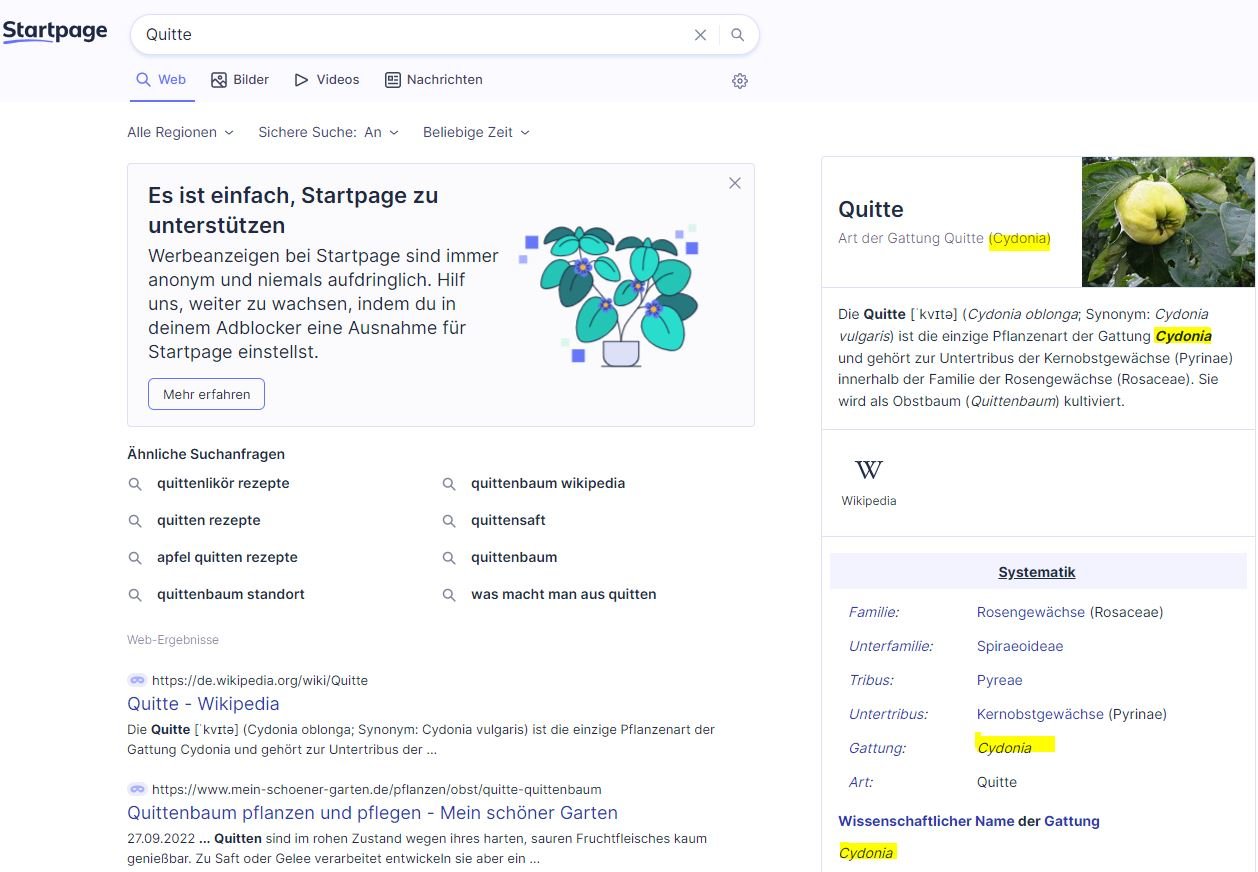This screenshot has height=872, width=1258.
Task: Clear the search field with the X icon
Action: click(700, 35)
